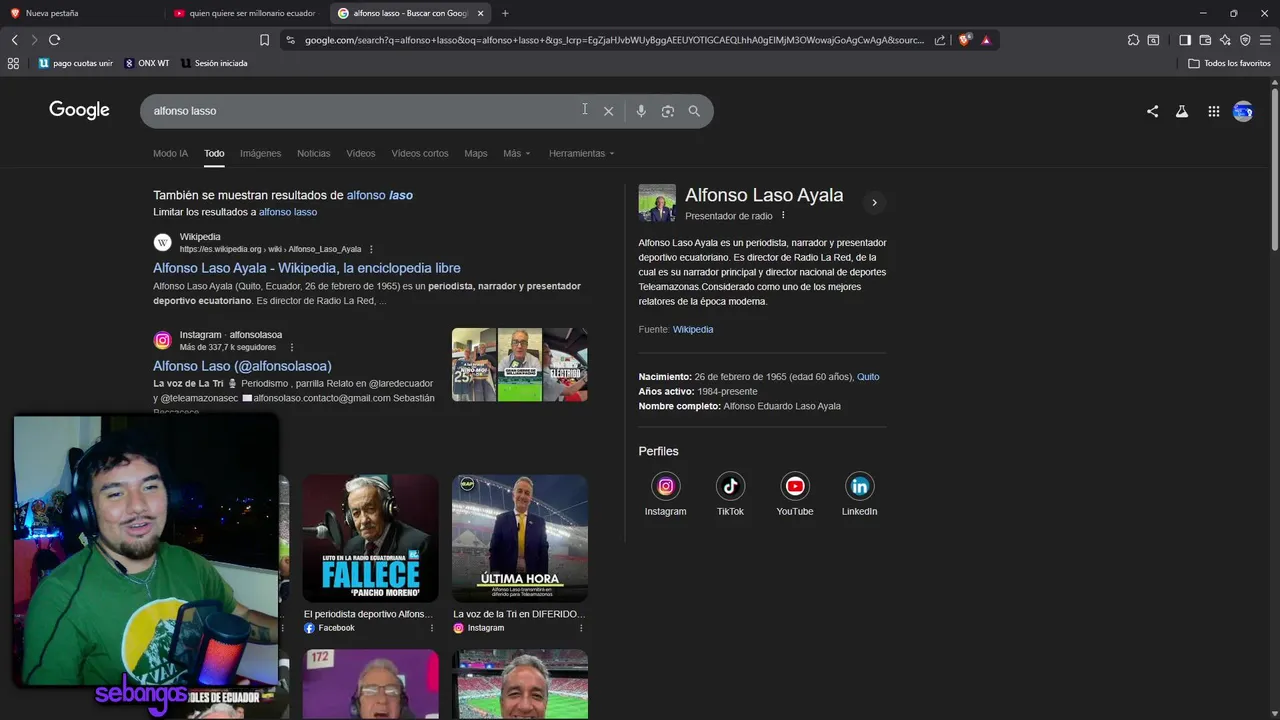The width and height of the screenshot is (1280, 720).
Task: Open options beside Presentador de radio
Action: [x=783, y=216]
